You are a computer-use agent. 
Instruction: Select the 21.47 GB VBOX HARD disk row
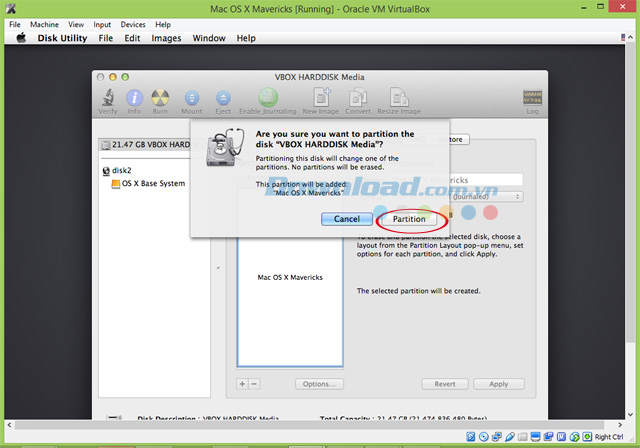[145, 144]
